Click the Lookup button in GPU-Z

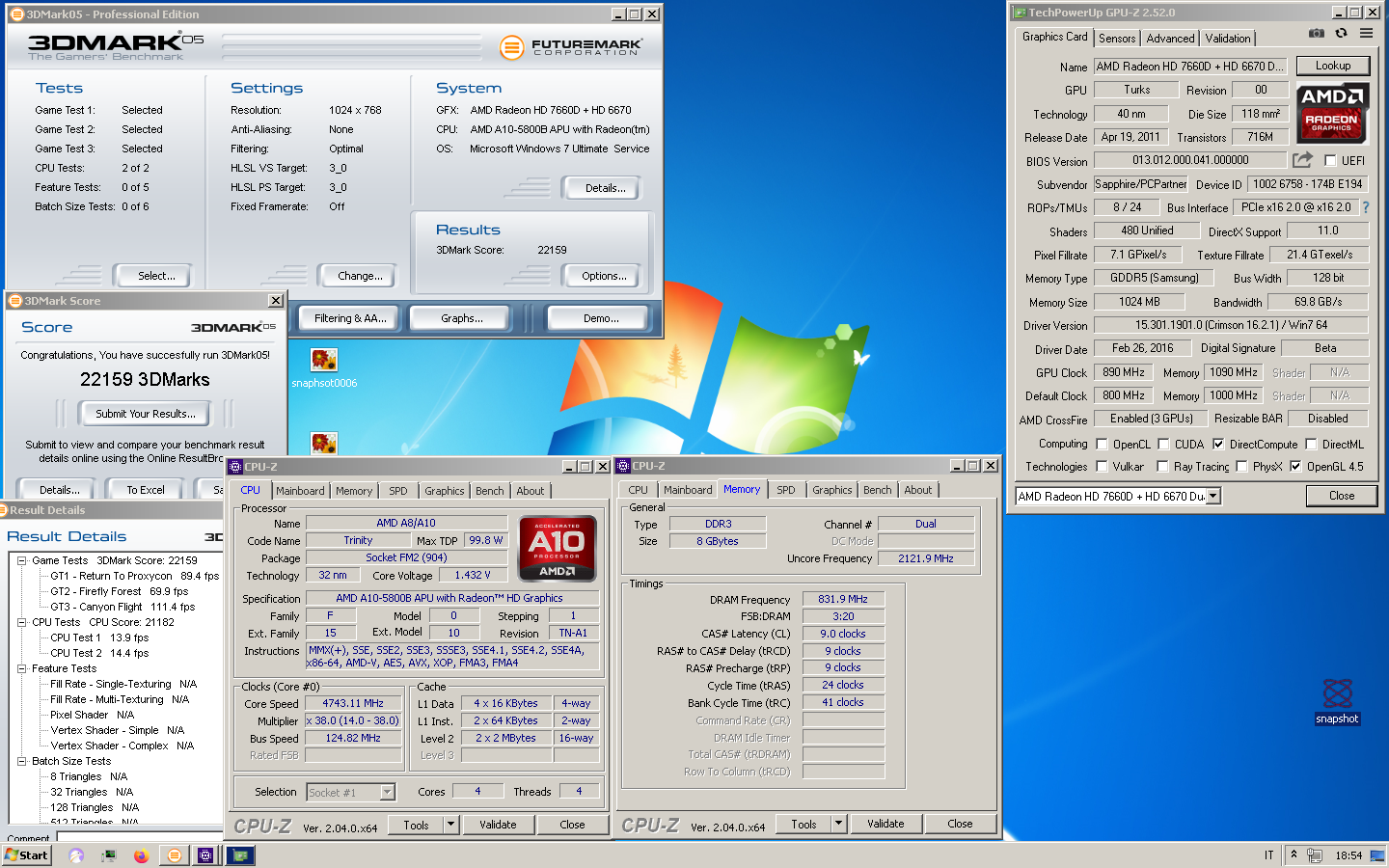point(1333,66)
